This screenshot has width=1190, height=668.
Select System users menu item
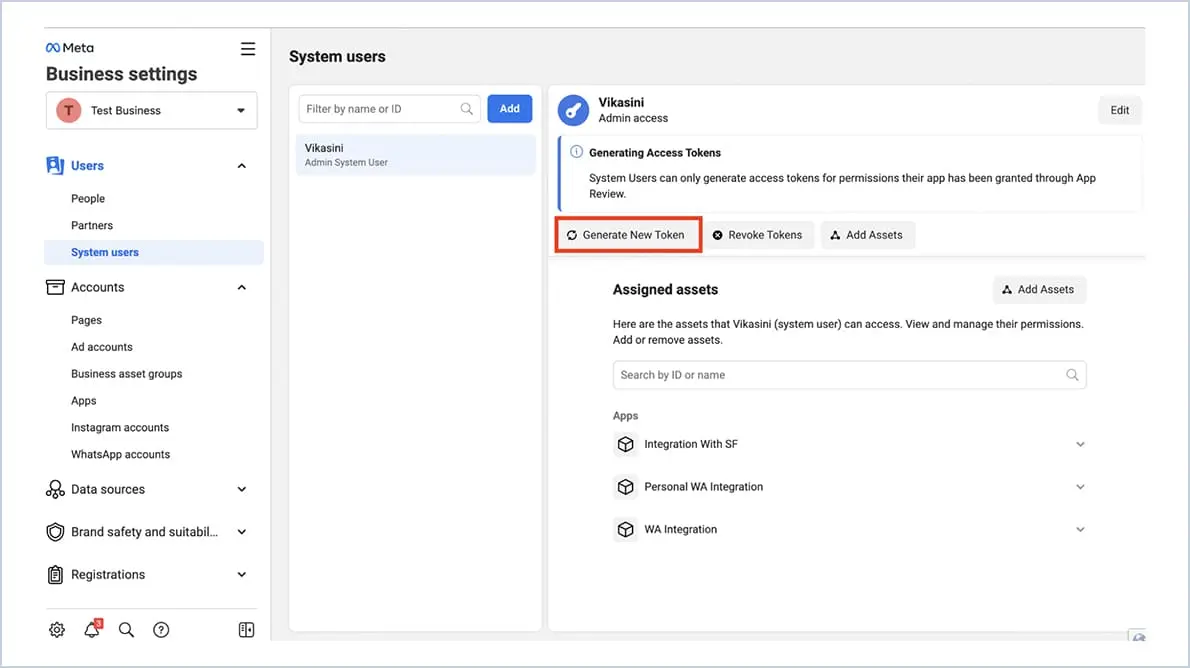153,252
